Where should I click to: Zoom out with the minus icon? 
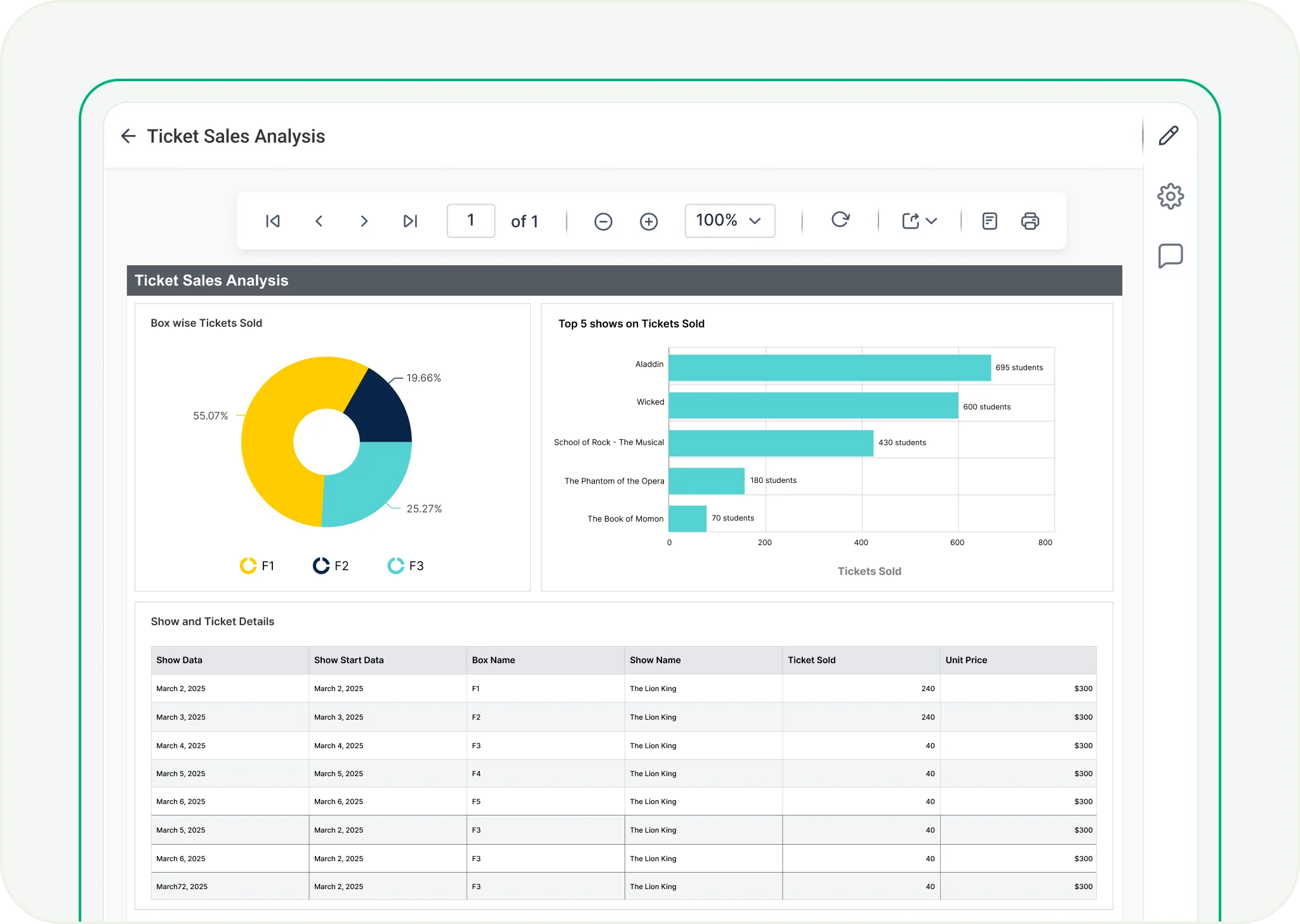pos(603,221)
